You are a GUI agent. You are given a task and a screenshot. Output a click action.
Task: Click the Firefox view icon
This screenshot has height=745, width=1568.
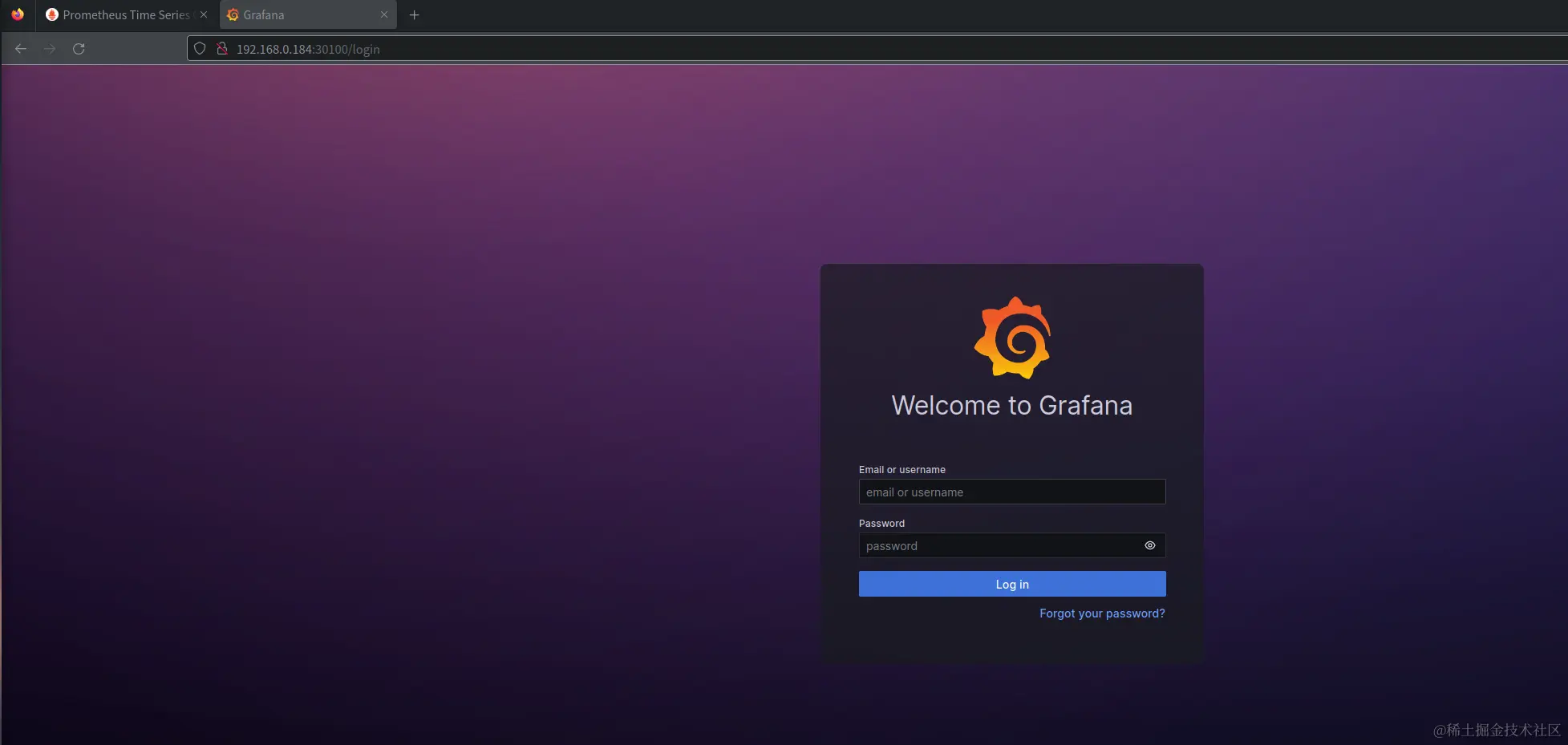tap(18, 14)
